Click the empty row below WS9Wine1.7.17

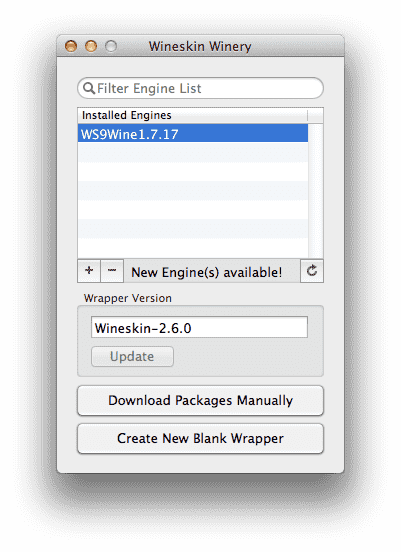(193, 152)
